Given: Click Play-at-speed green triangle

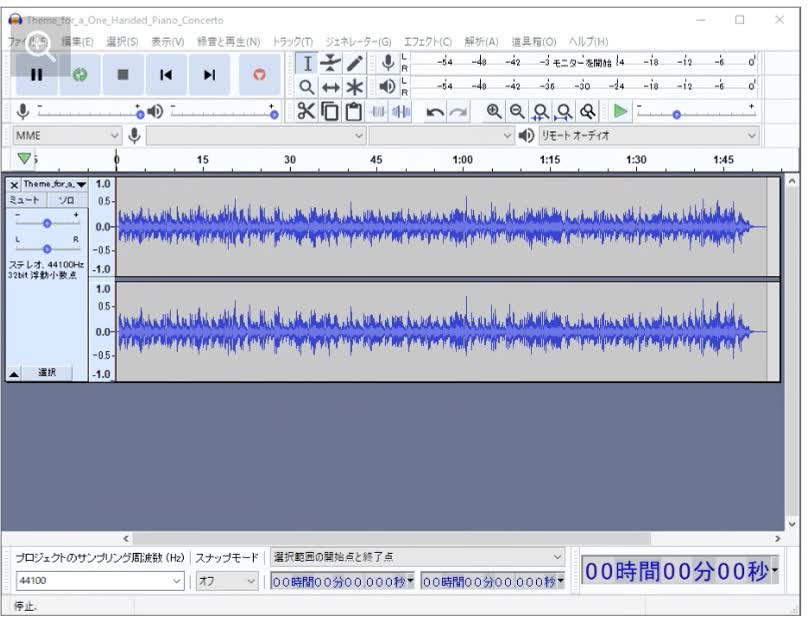Looking at the screenshot, I should pyautogui.click(x=620, y=111).
